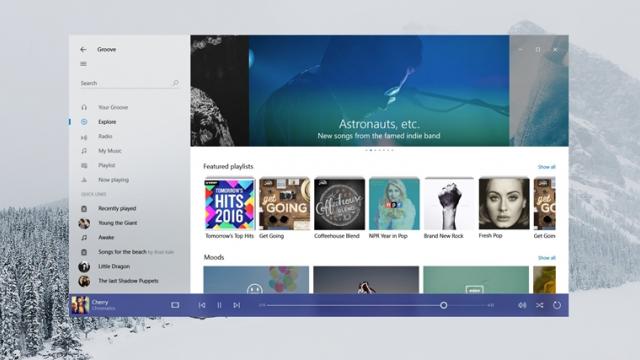
Task: Open Fresh Pop playlist cover
Action: [504, 204]
